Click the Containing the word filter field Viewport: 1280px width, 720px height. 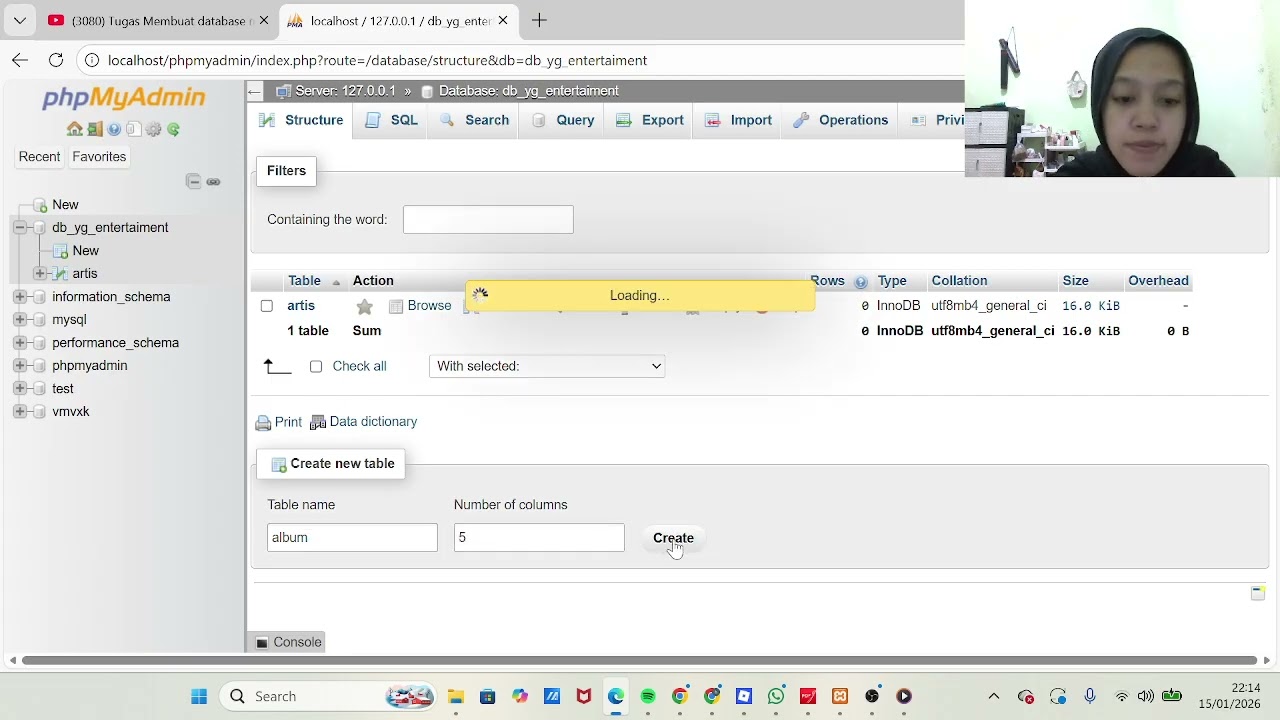coord(488,220)
